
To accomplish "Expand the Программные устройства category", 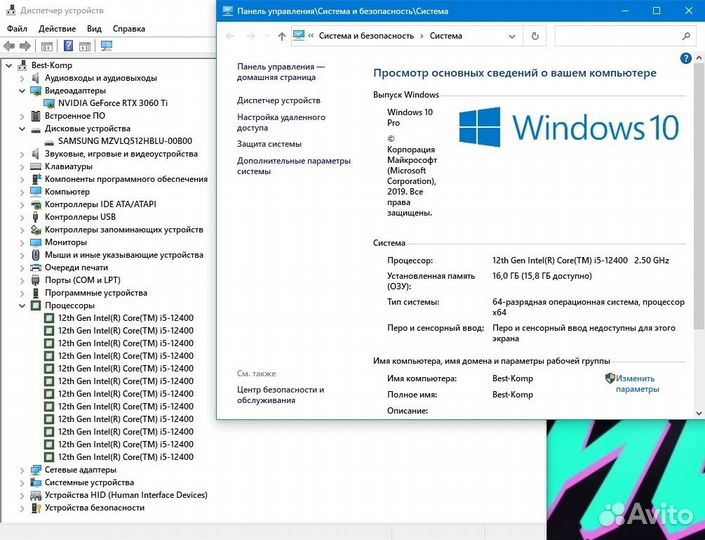I will point(22,293).
